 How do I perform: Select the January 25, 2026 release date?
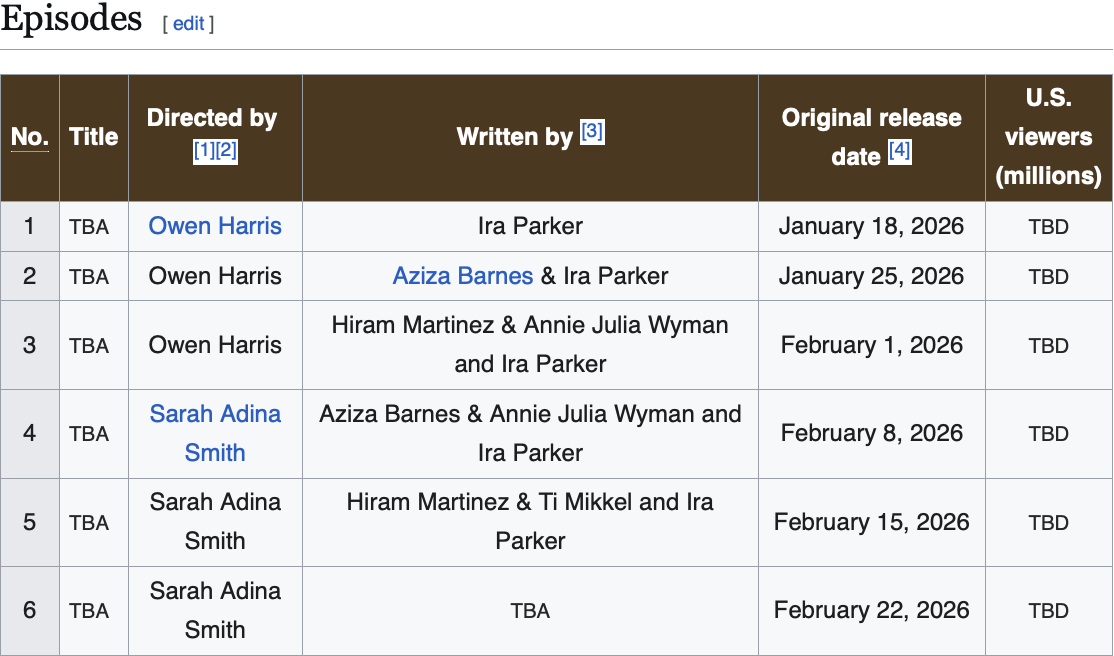click(872, 276)
